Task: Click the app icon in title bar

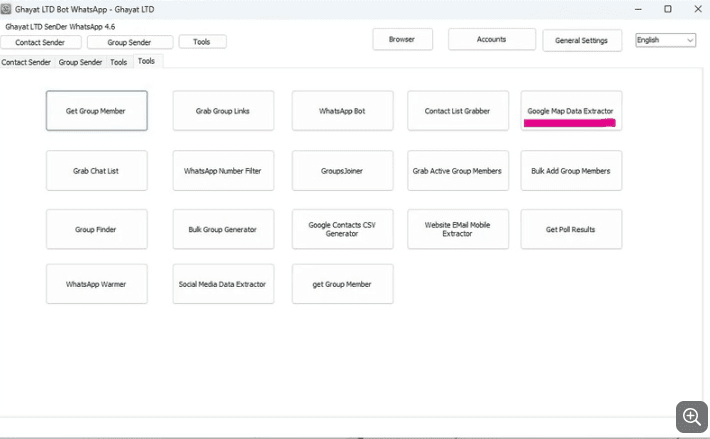Action: click(x=6, y=9)
